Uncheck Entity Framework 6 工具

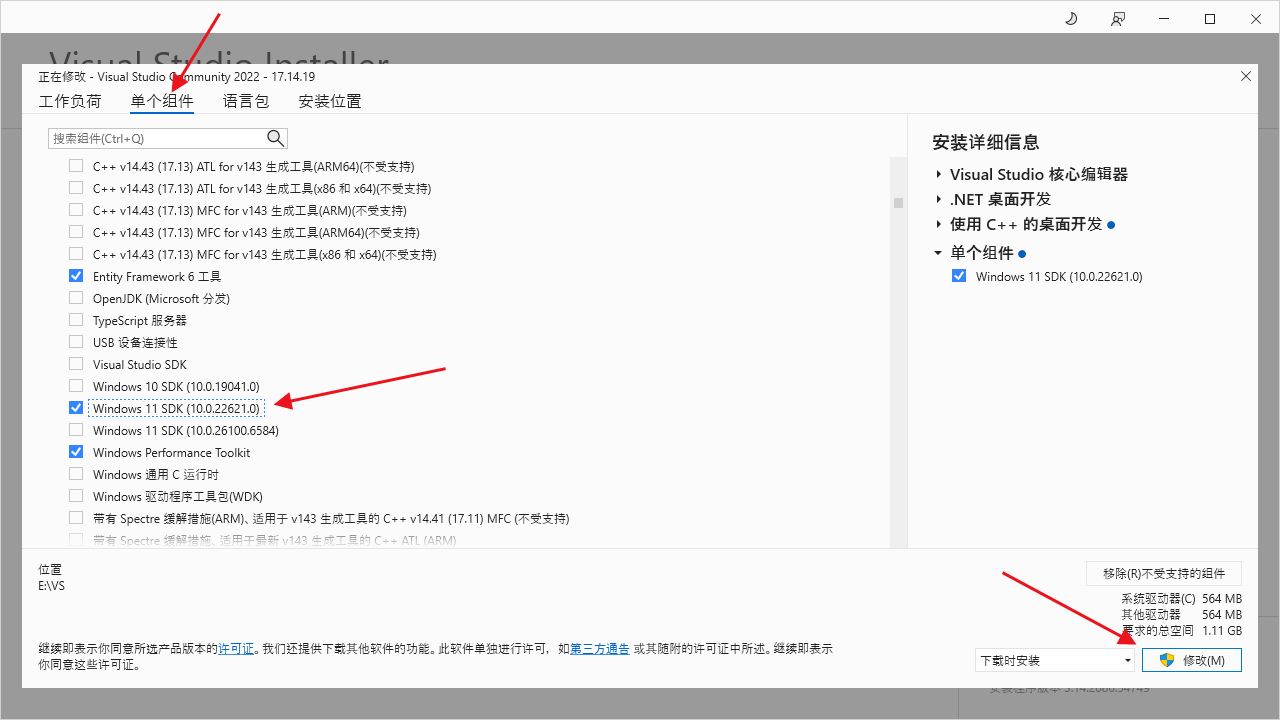point(75,276)
